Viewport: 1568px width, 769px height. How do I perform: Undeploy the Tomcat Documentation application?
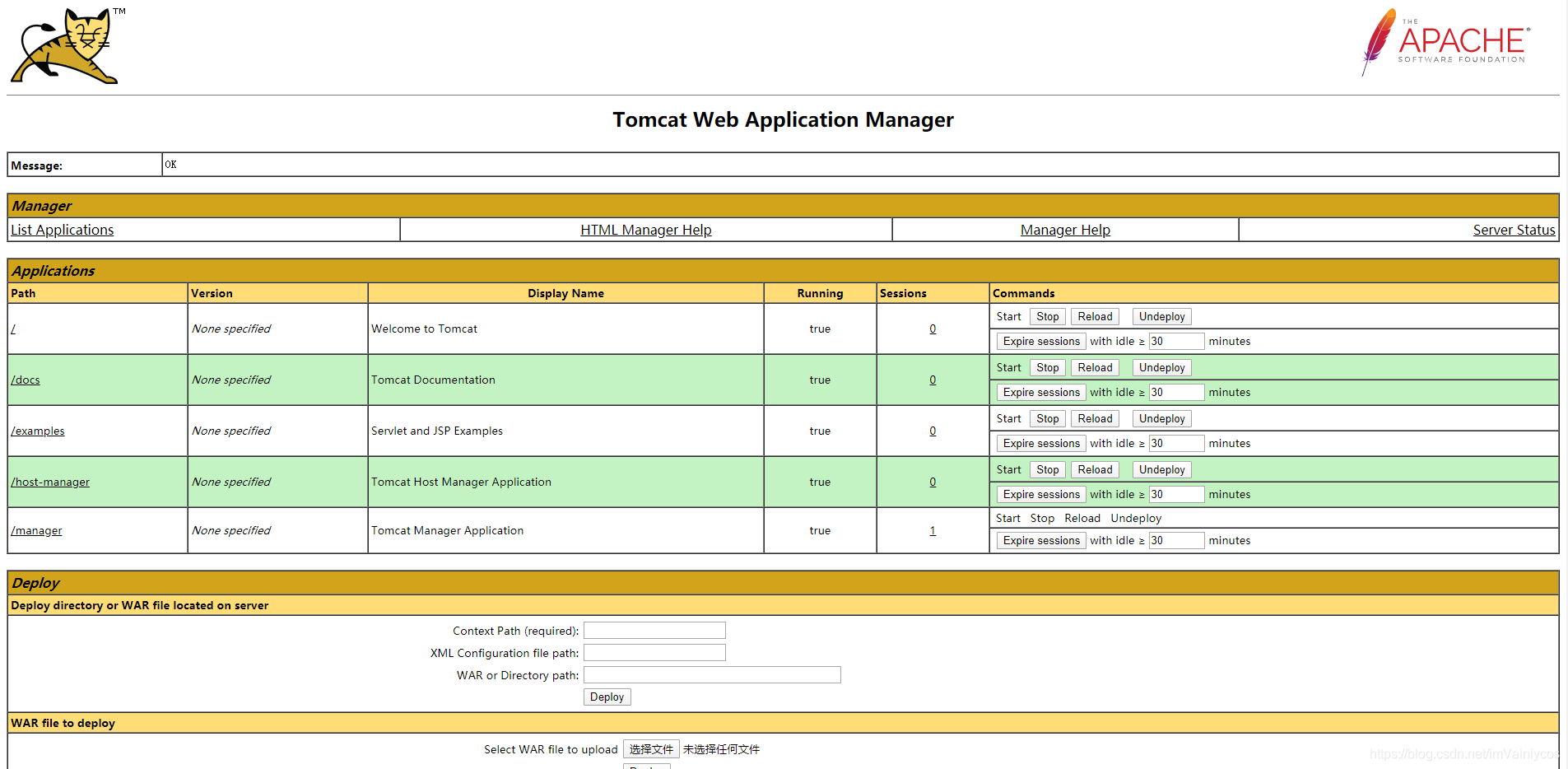click(1161, 367)
